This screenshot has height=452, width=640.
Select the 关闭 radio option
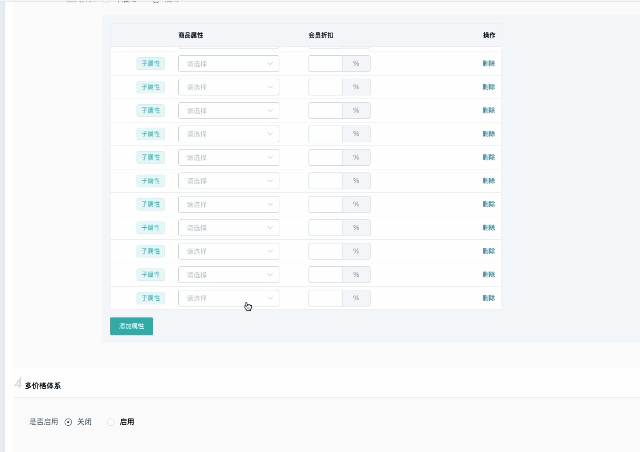coord(69,422)
